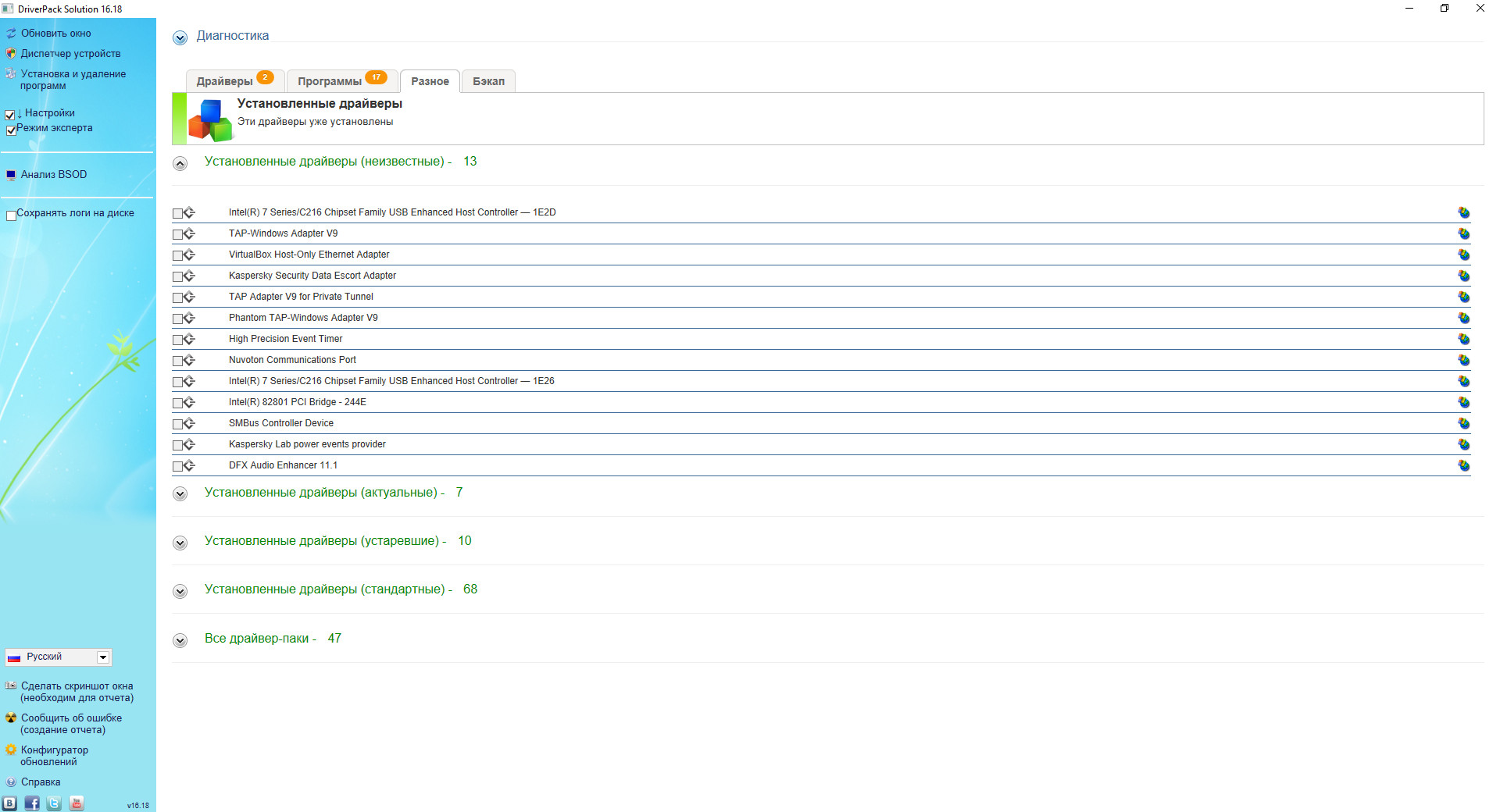Click the colored cubes driver icon
Image resolution: width=1500 pixels, height=812 pixels.
click(210, 119)
